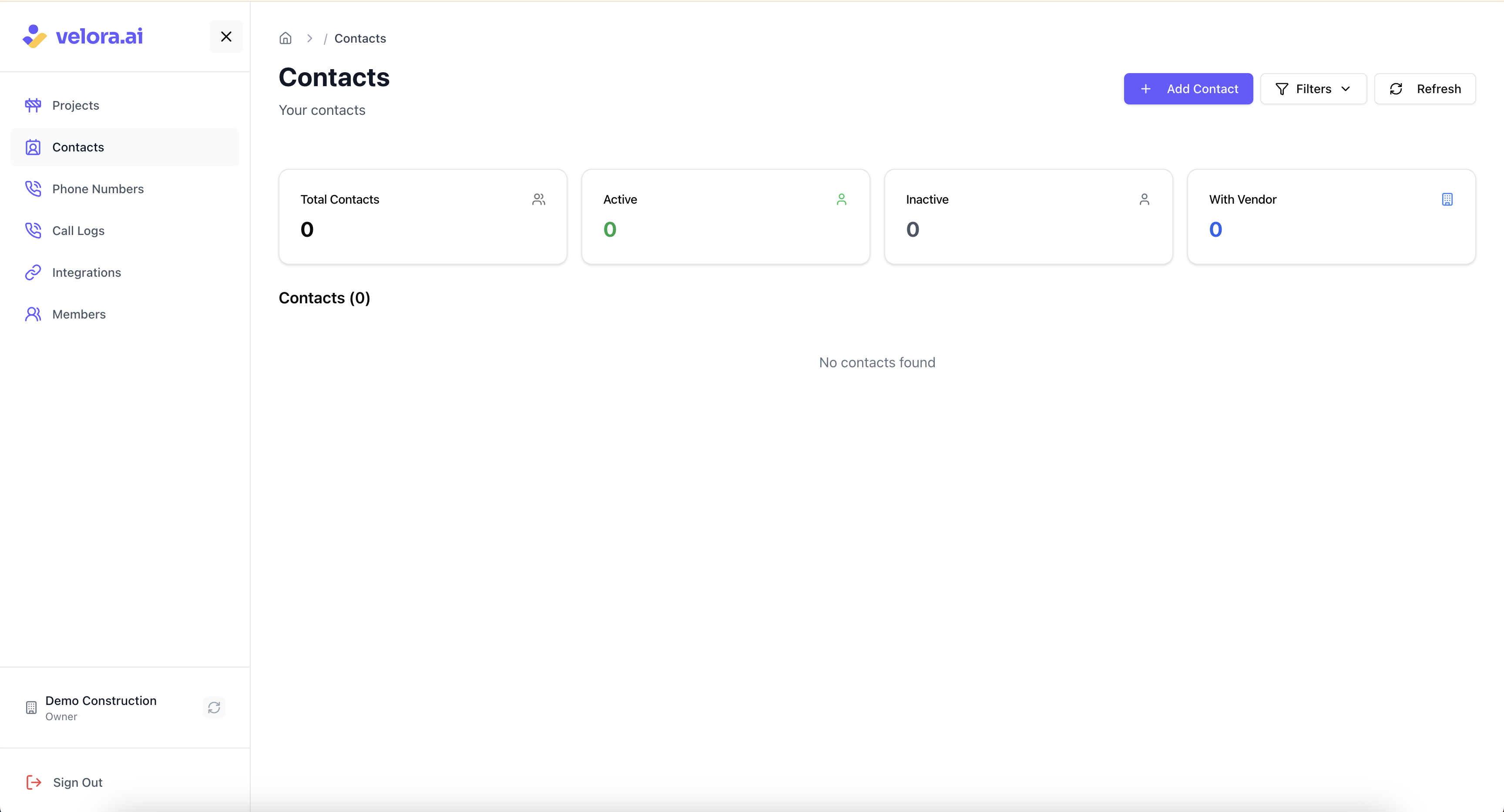Click the Inactive user icon
The width and height of the screenshot is (1504, 812).
pyautogui.click(x=1145, y=200)
